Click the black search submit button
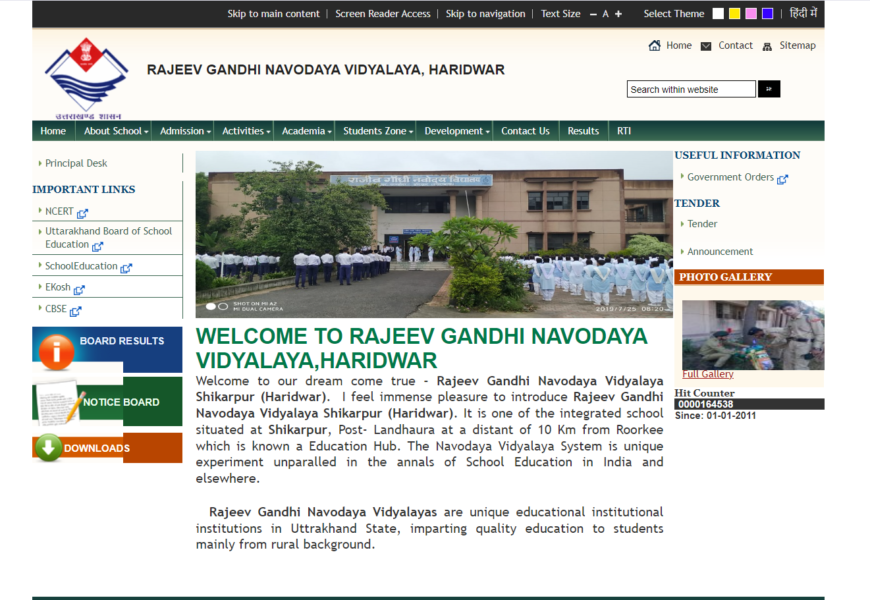Screen dimensions: 870x600 (x=769, y=89)
